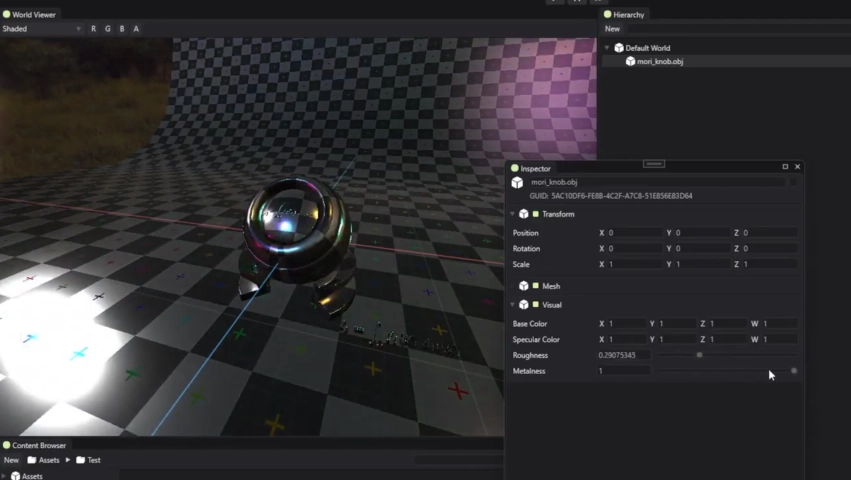The image size is (851, 480).
Task: Collapse the Visual component section
Action: click(513, 304)
